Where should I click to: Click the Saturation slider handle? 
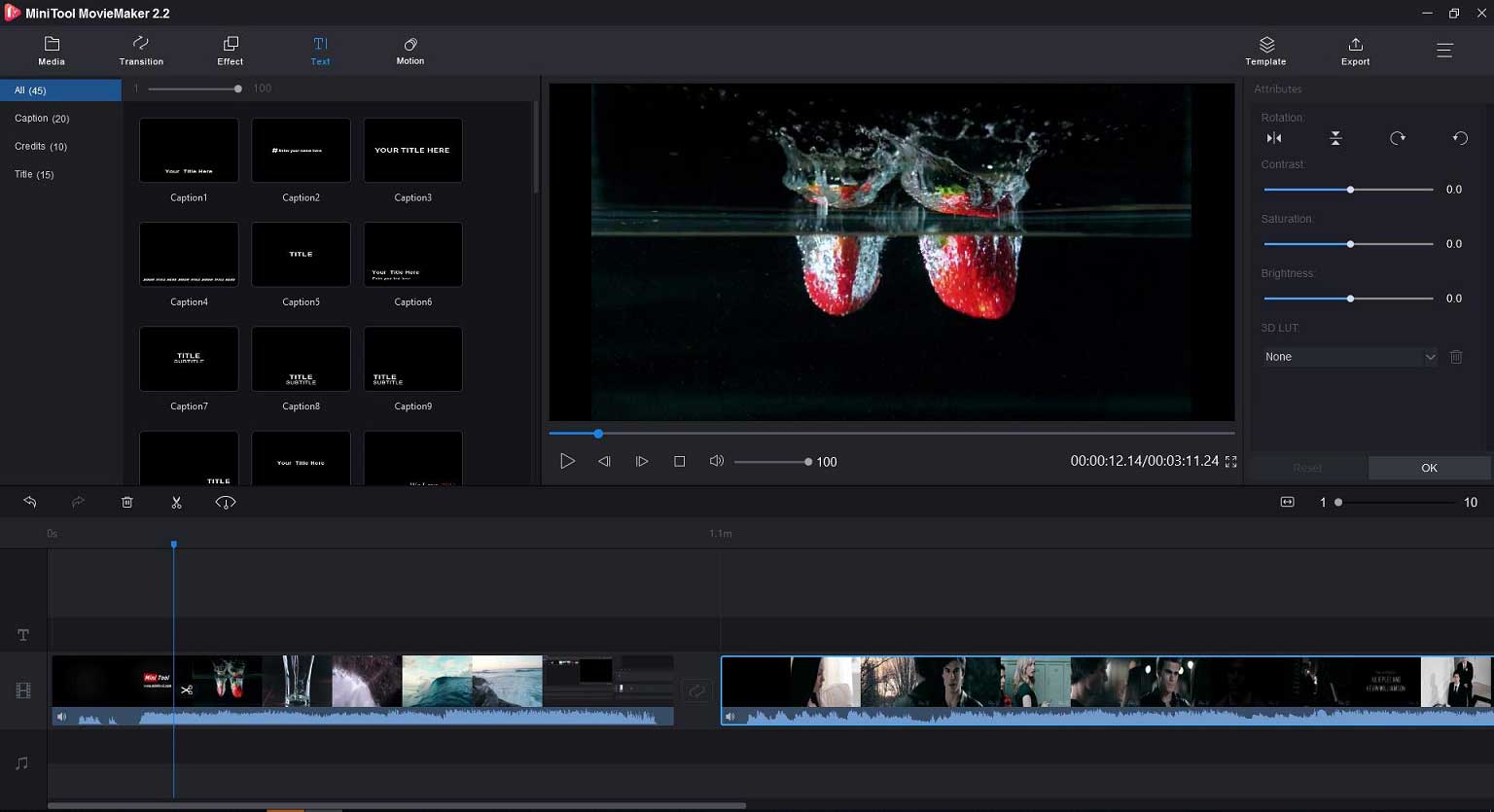pyautogui.click(x=1350, y=243)
